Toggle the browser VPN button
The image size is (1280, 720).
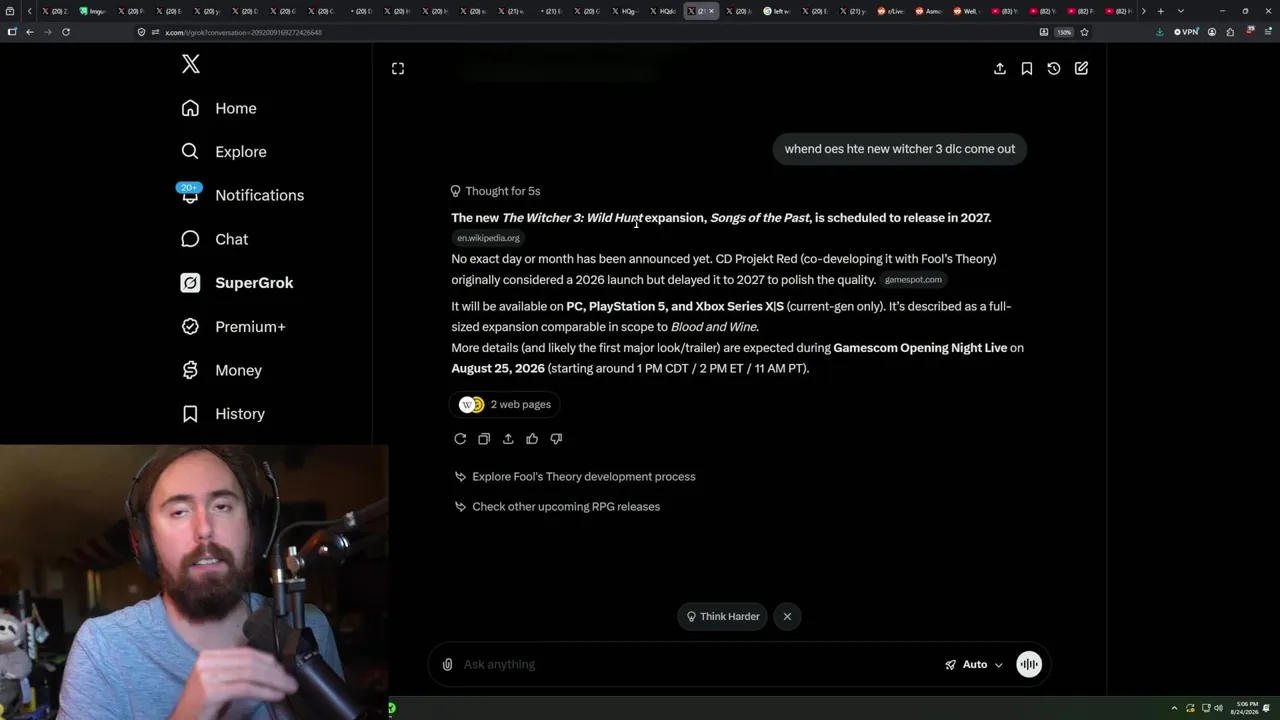[x=1186, y=32]
